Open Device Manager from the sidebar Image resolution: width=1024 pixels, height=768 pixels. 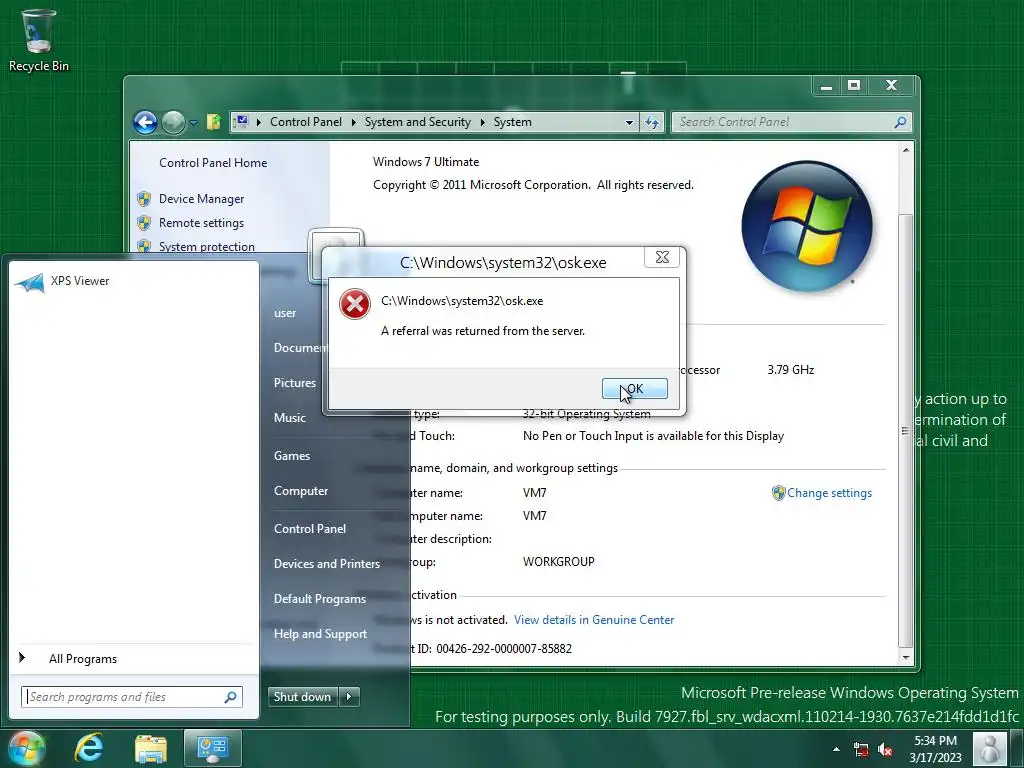201,199
